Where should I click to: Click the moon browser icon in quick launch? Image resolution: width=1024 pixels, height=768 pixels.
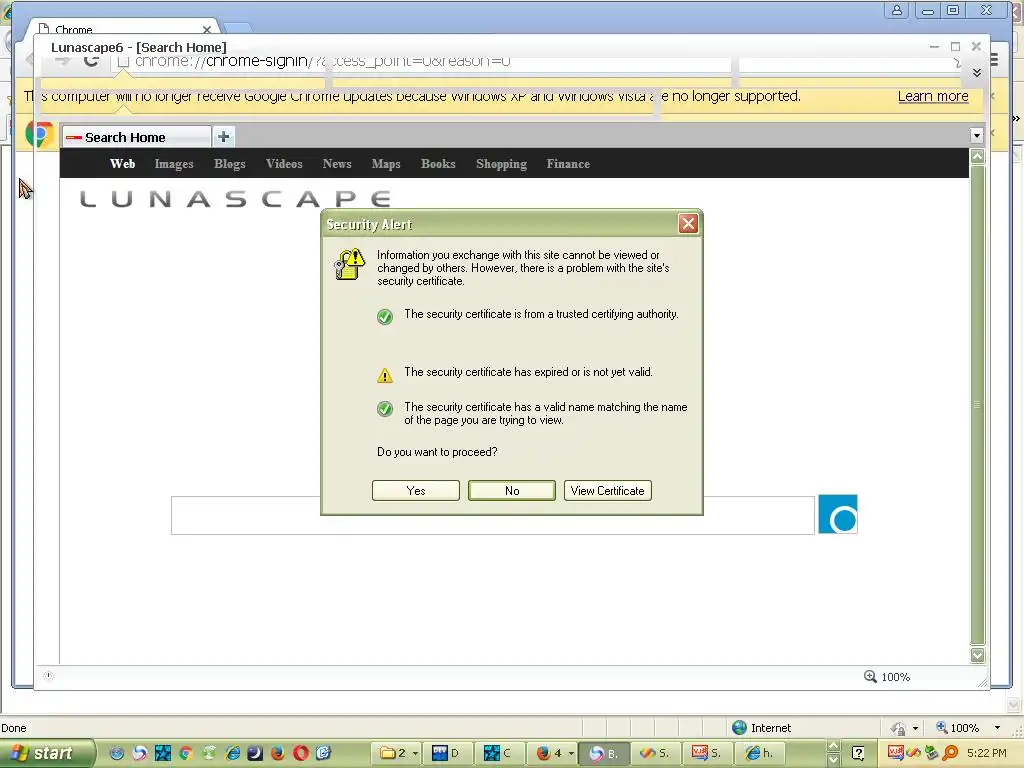255,753
